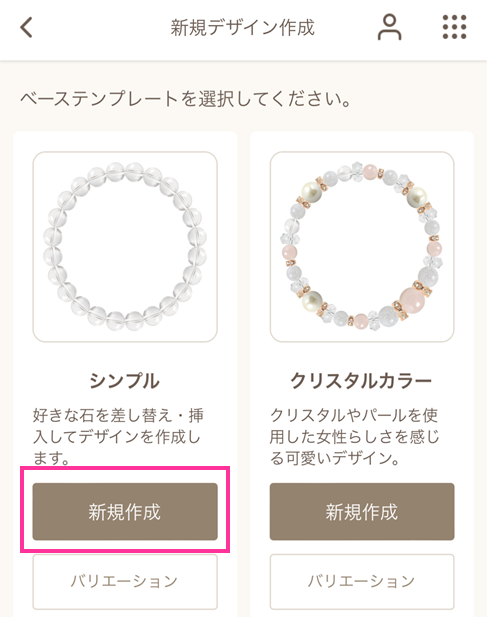Screen dimensions: 487x617
Task: Tap the シンプル template title
Action: tap(125, 381)
